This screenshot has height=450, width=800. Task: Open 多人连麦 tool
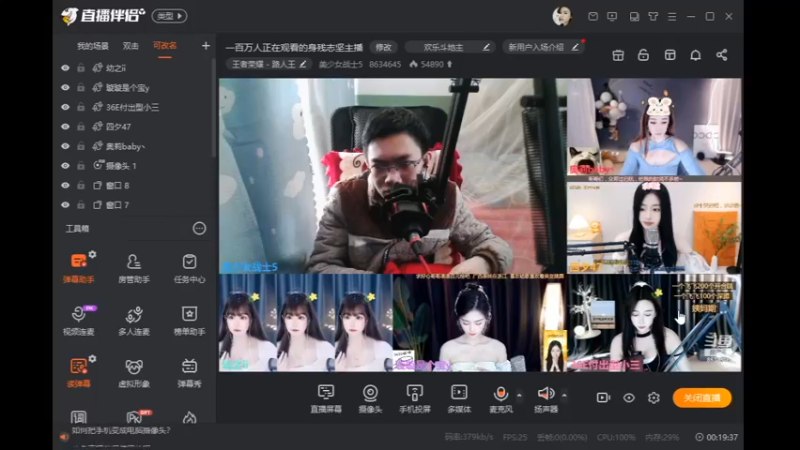134,320
